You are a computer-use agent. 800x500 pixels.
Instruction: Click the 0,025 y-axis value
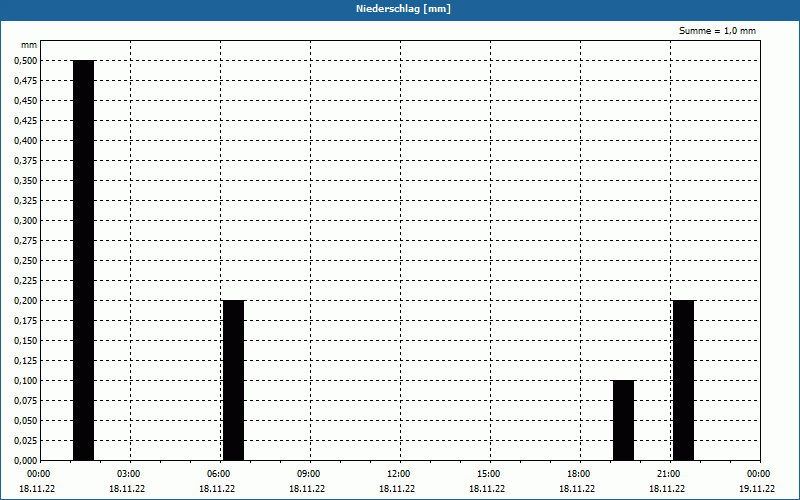tap(26, 440)
